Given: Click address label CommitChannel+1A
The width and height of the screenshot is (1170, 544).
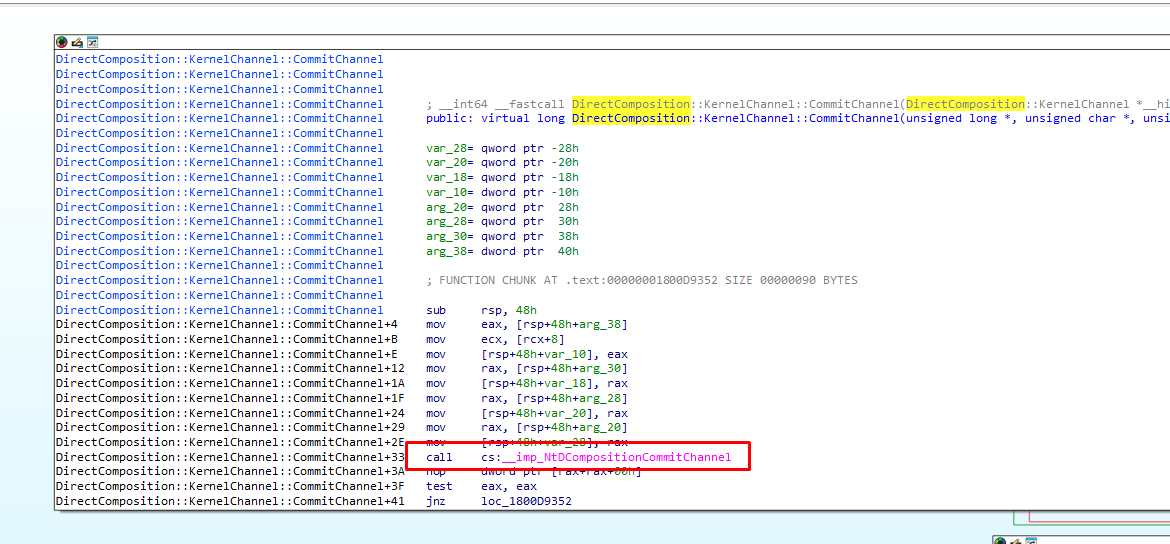Looking at the screenshot, I should 230,384.
